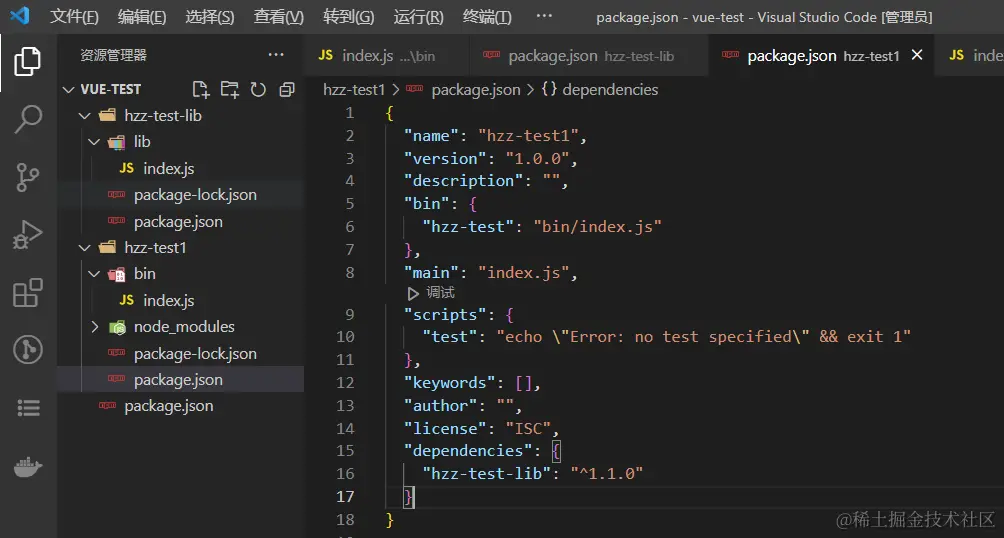
Task: Create a new file in VUE-TEST
Action: pos(201,90)
